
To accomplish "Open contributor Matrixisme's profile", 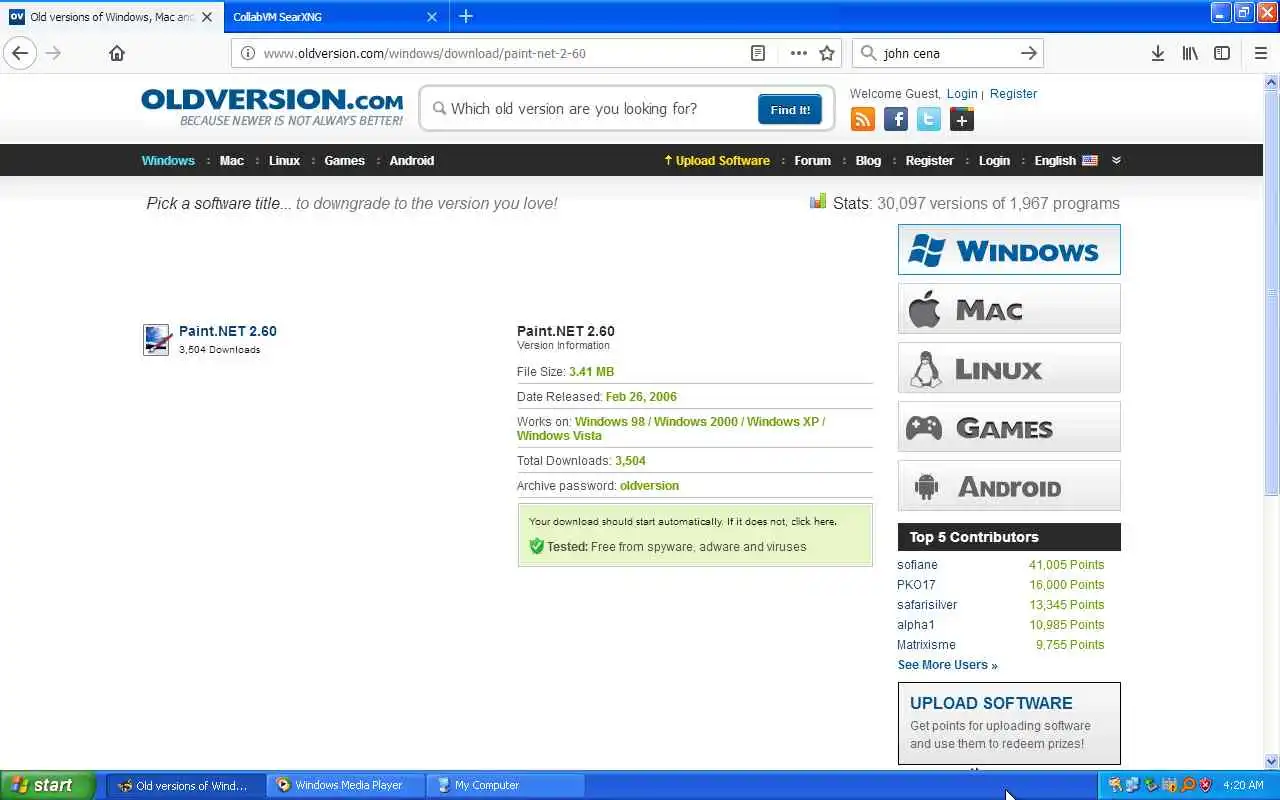I will [926, 645].
